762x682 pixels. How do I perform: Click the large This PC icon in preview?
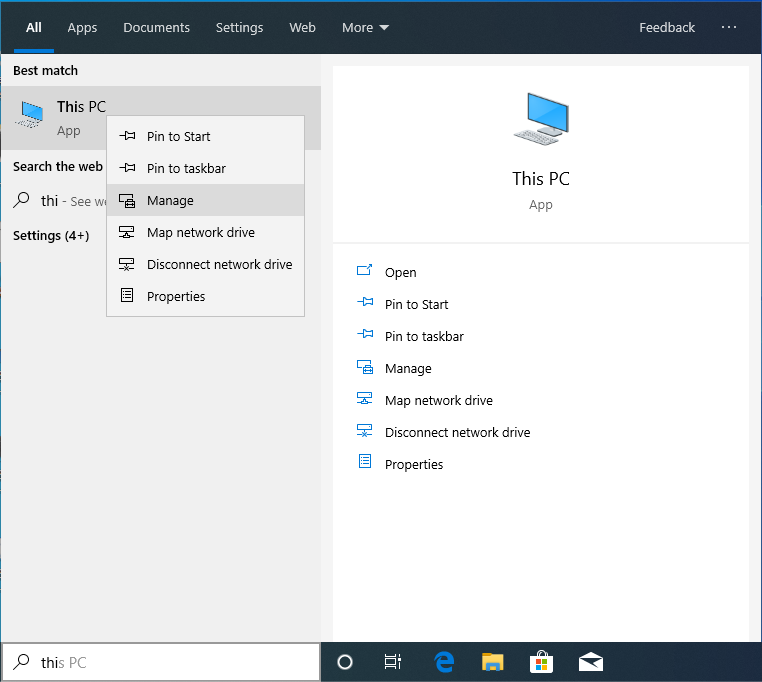(540, 119)
